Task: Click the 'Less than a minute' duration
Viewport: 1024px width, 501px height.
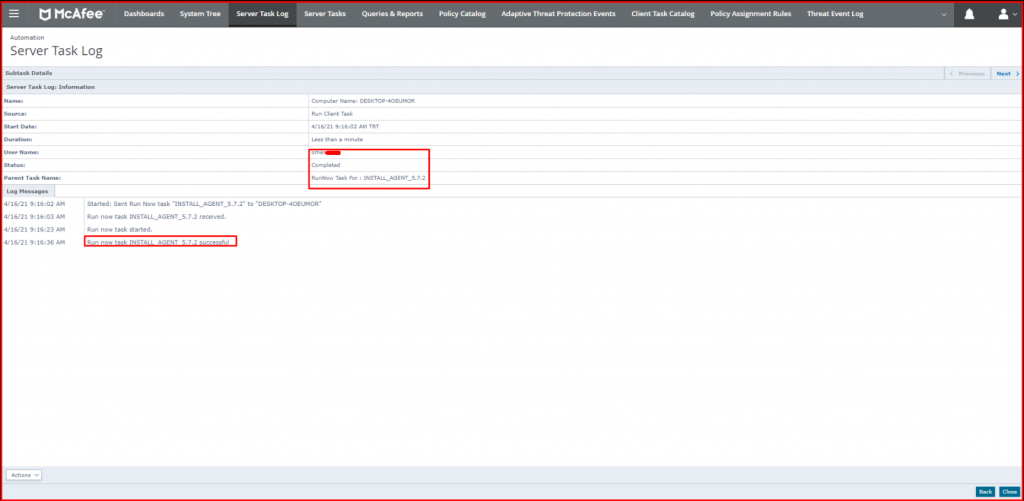Action: pos(337,139)
